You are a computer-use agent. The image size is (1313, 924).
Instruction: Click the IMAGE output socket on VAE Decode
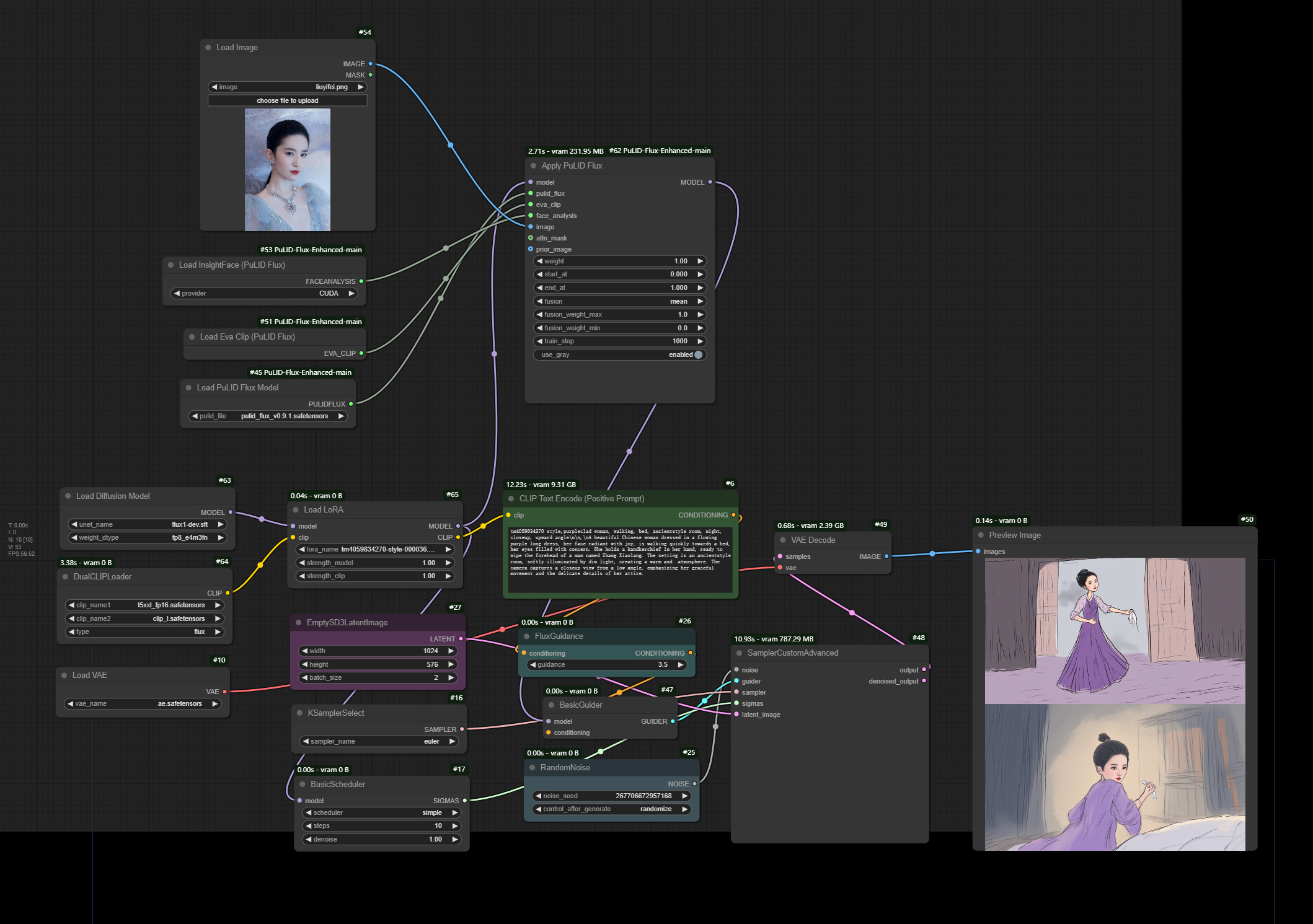(888, 557)
